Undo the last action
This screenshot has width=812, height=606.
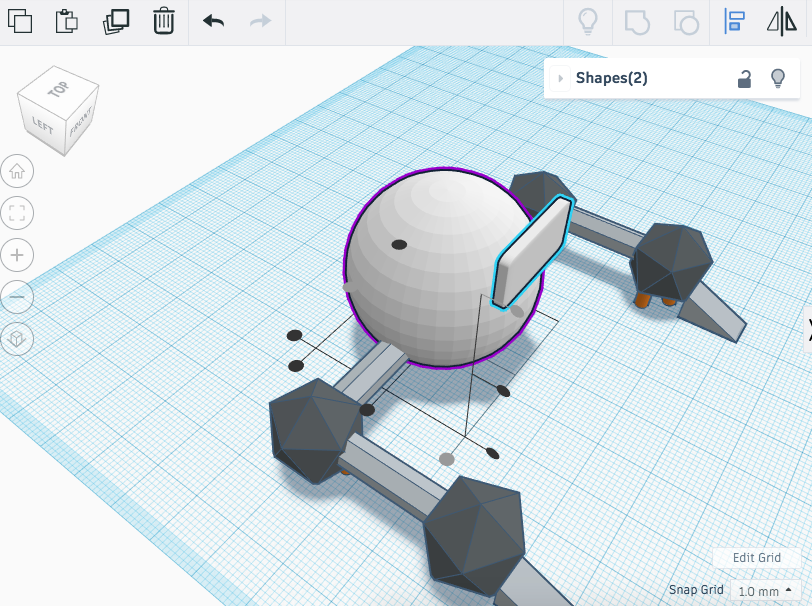click(x=213, y=21)
